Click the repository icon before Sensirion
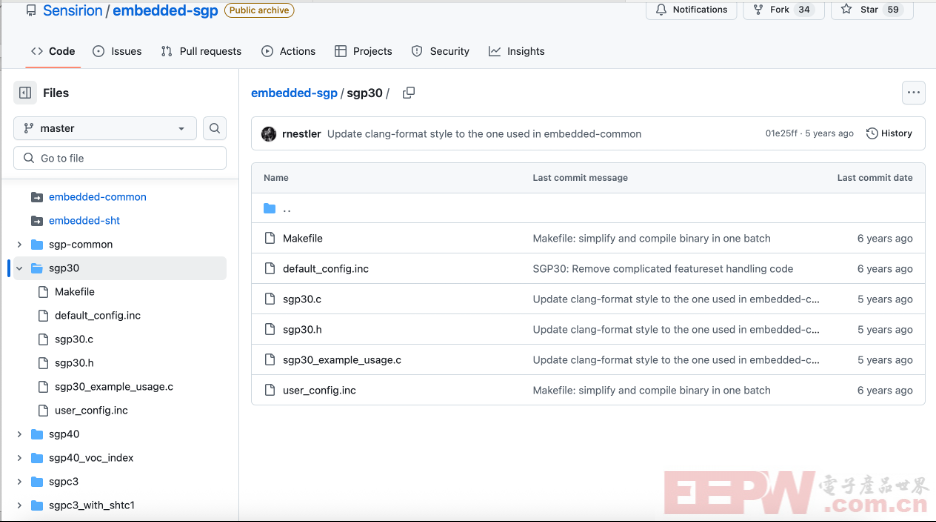 click(31, 11)
